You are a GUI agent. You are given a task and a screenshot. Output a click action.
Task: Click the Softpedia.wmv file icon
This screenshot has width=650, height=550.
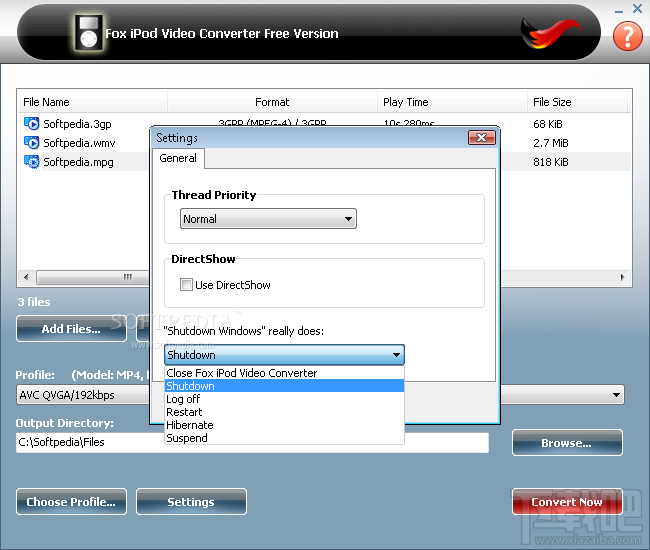32,143
